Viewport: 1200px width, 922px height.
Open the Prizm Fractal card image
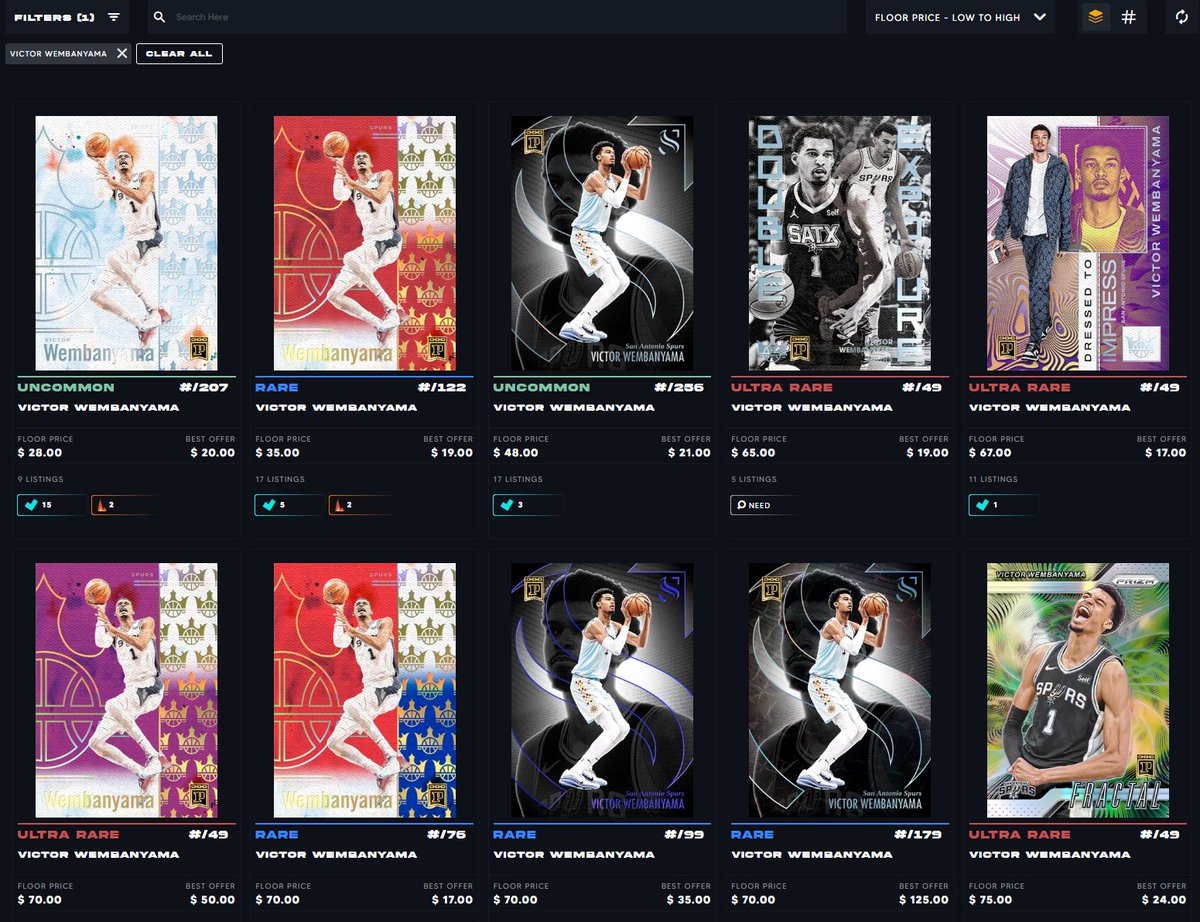click(x=1078, y=690)
